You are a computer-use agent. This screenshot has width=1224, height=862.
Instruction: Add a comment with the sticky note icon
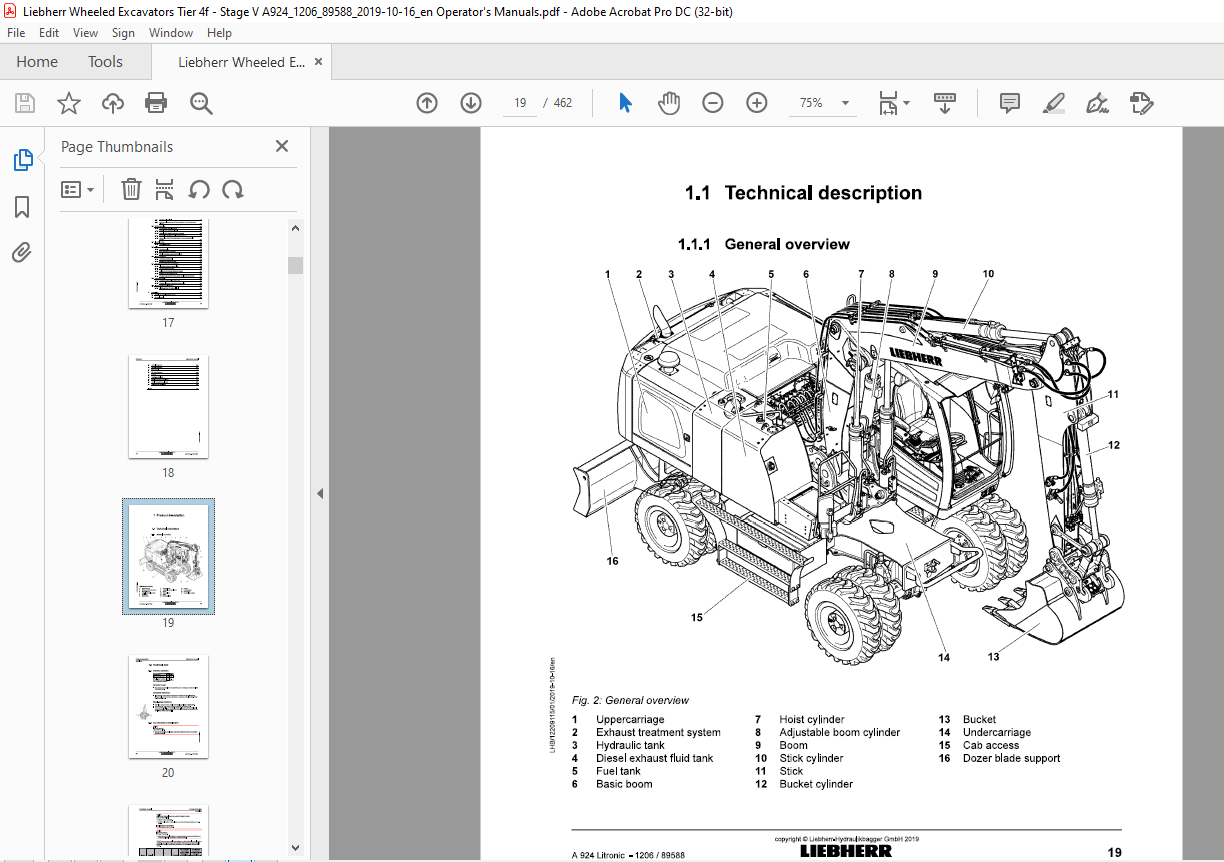click(1010, 103)
